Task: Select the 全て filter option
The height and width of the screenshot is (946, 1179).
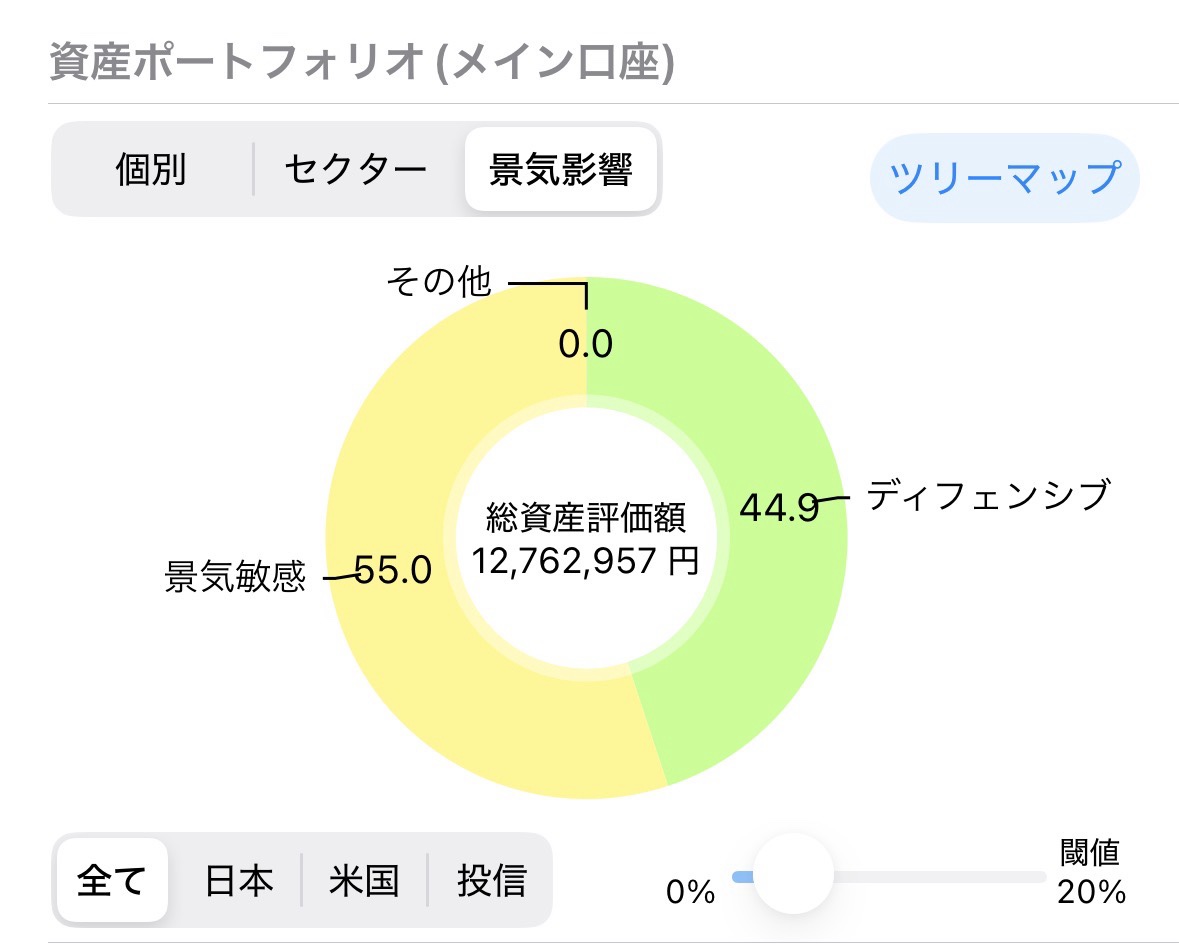Action: [x=112, y=880]
